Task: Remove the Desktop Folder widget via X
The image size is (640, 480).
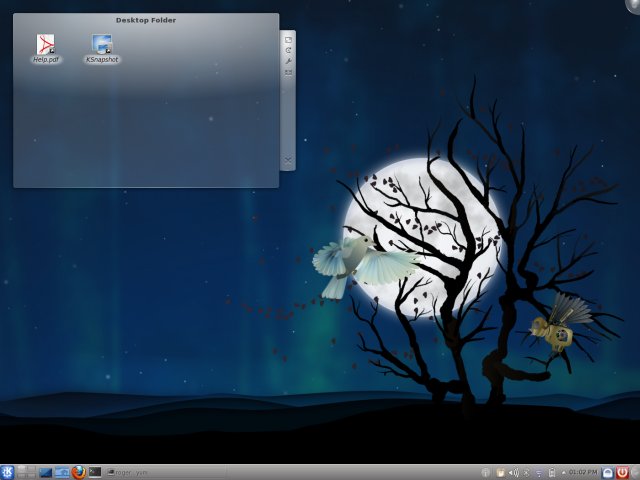Action: [x=288, y=160]
